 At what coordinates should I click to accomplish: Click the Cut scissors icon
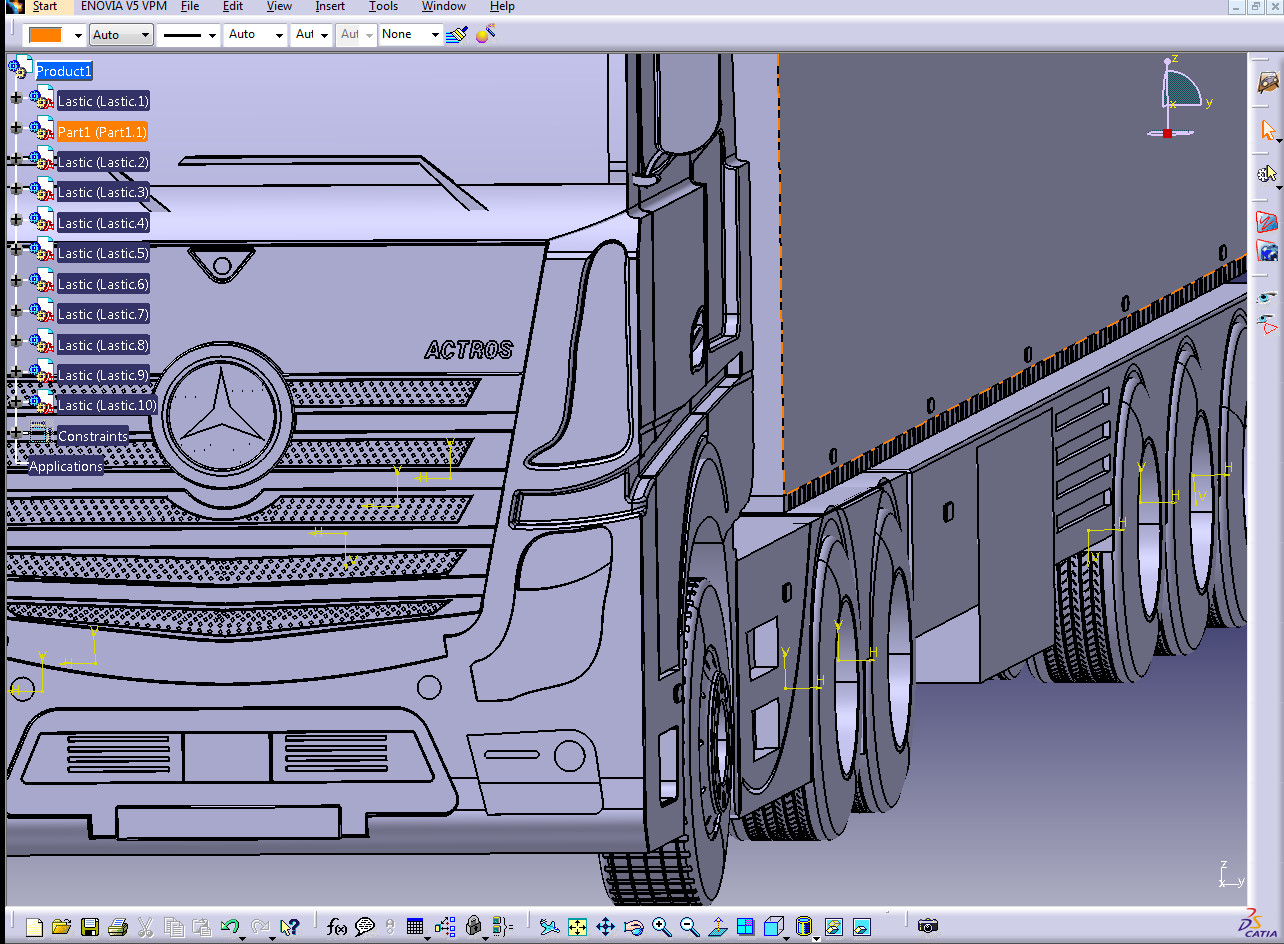pos(146,927)
